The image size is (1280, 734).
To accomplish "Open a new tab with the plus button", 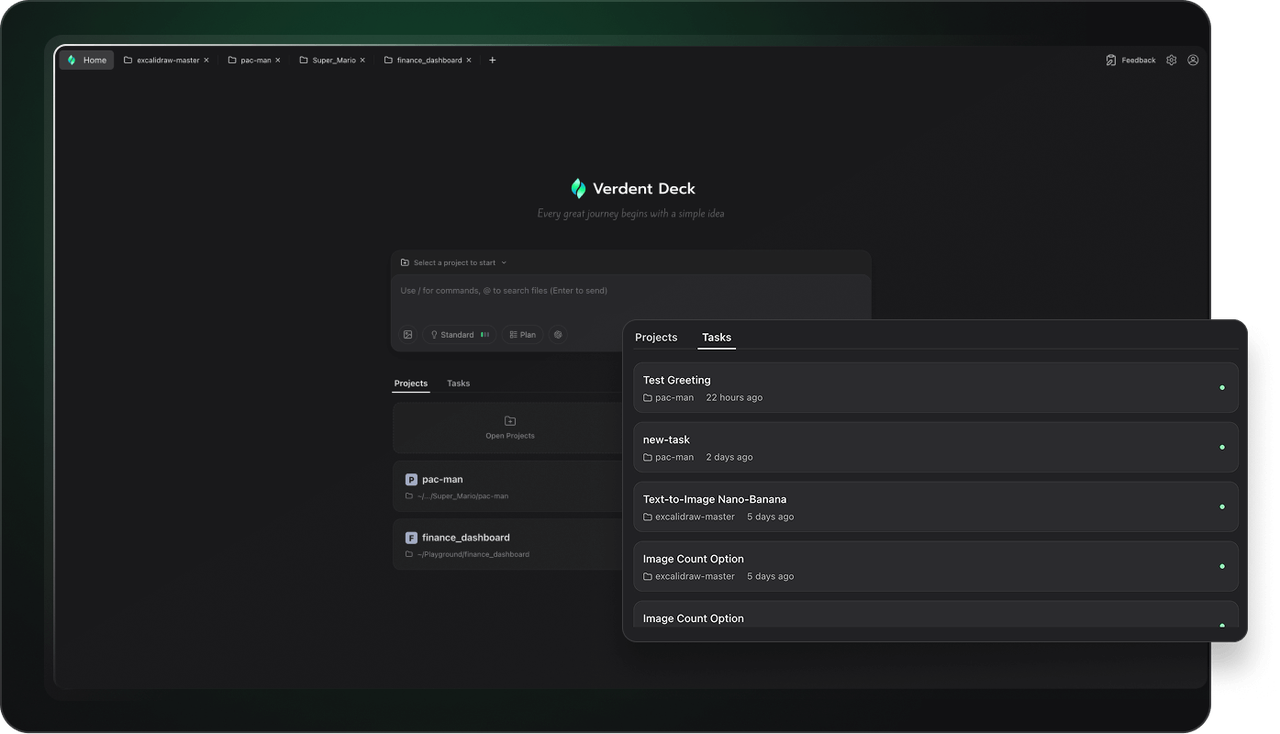I will click(x=492, y=60).
